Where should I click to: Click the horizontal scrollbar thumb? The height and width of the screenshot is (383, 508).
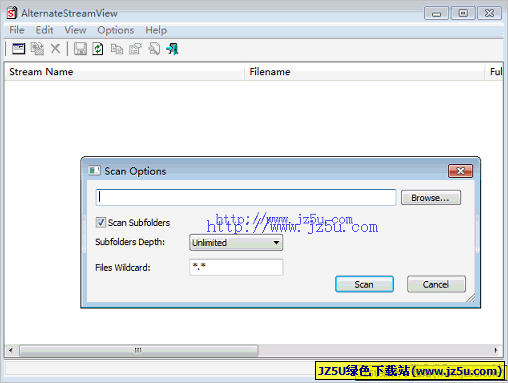point(139,350)
